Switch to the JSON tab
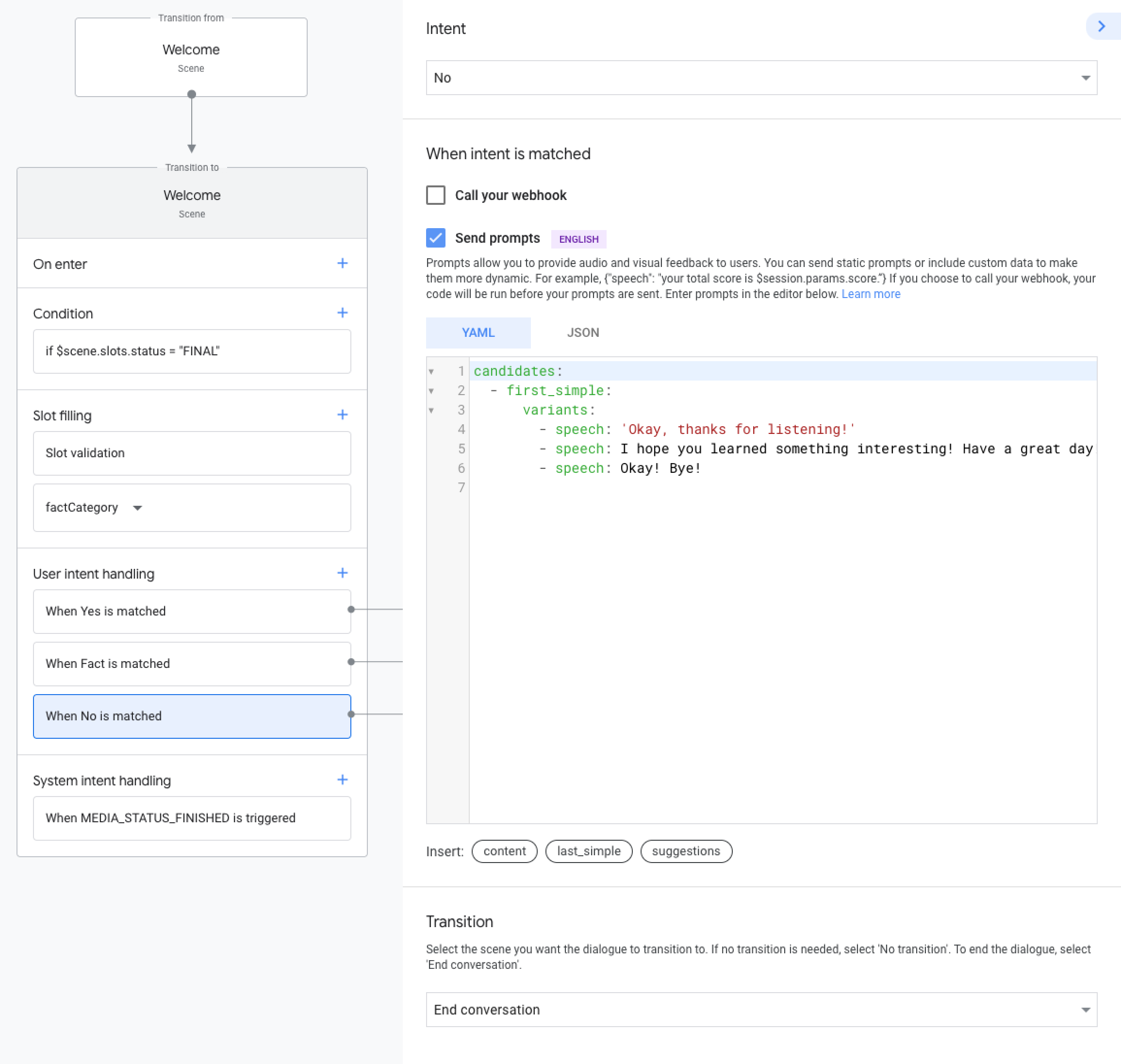The width and height of the screenshot is (1121, 1064). [583, 332]
